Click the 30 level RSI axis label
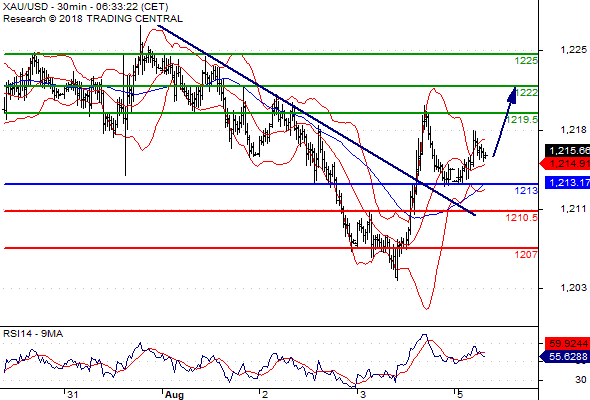This screenshot has height=400, width=590. [x=581, y=380]
